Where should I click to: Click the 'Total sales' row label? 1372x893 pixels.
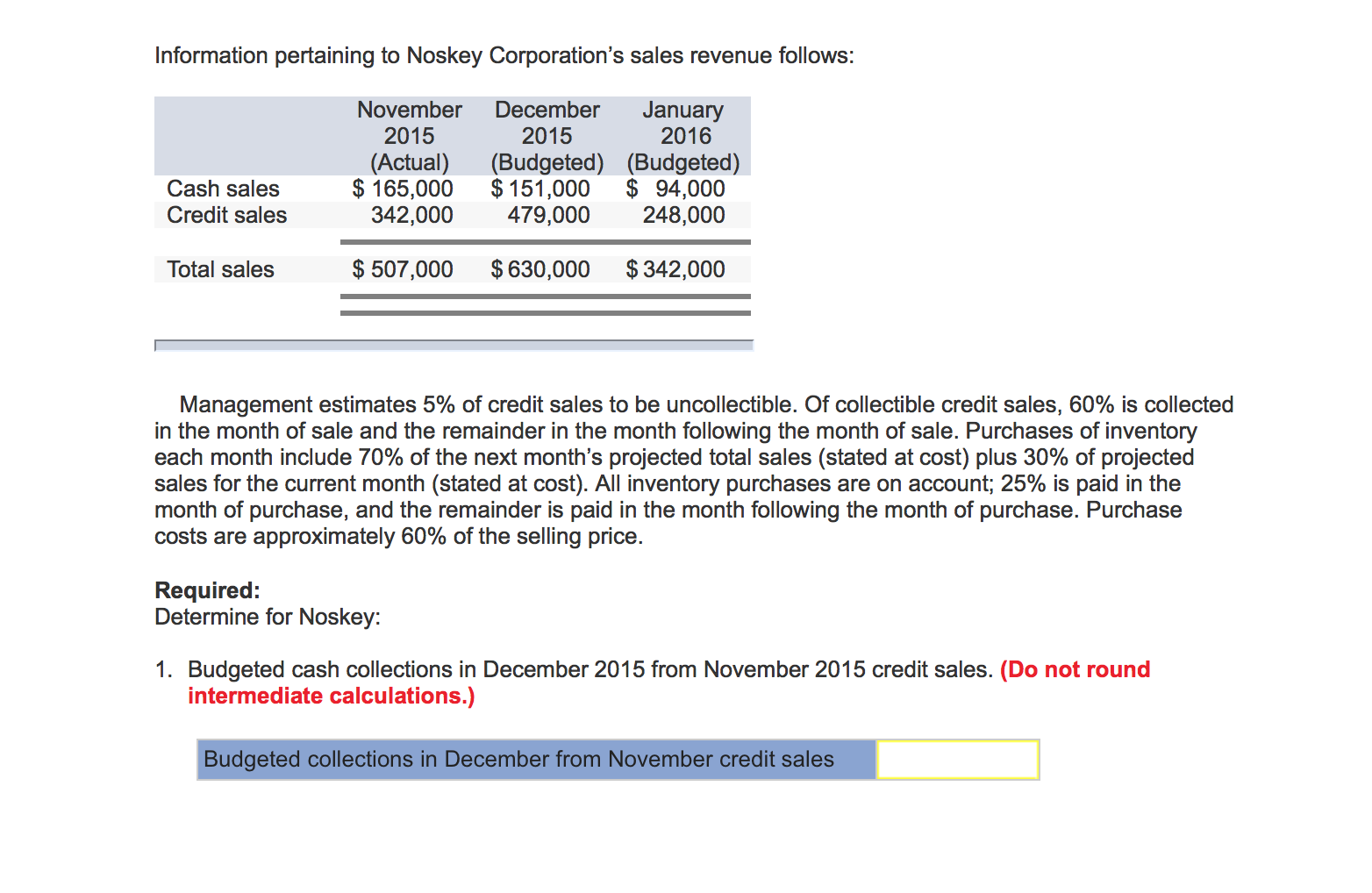tap(220, 269)
